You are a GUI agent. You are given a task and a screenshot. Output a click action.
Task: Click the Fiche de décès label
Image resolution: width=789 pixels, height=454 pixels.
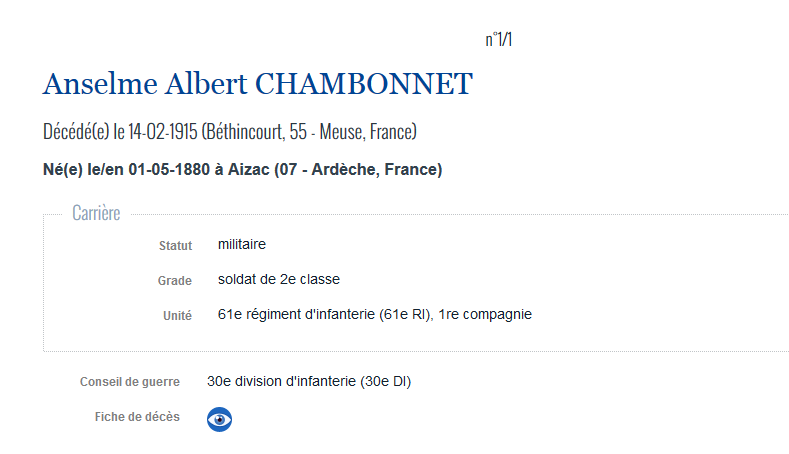coord(137,417)
